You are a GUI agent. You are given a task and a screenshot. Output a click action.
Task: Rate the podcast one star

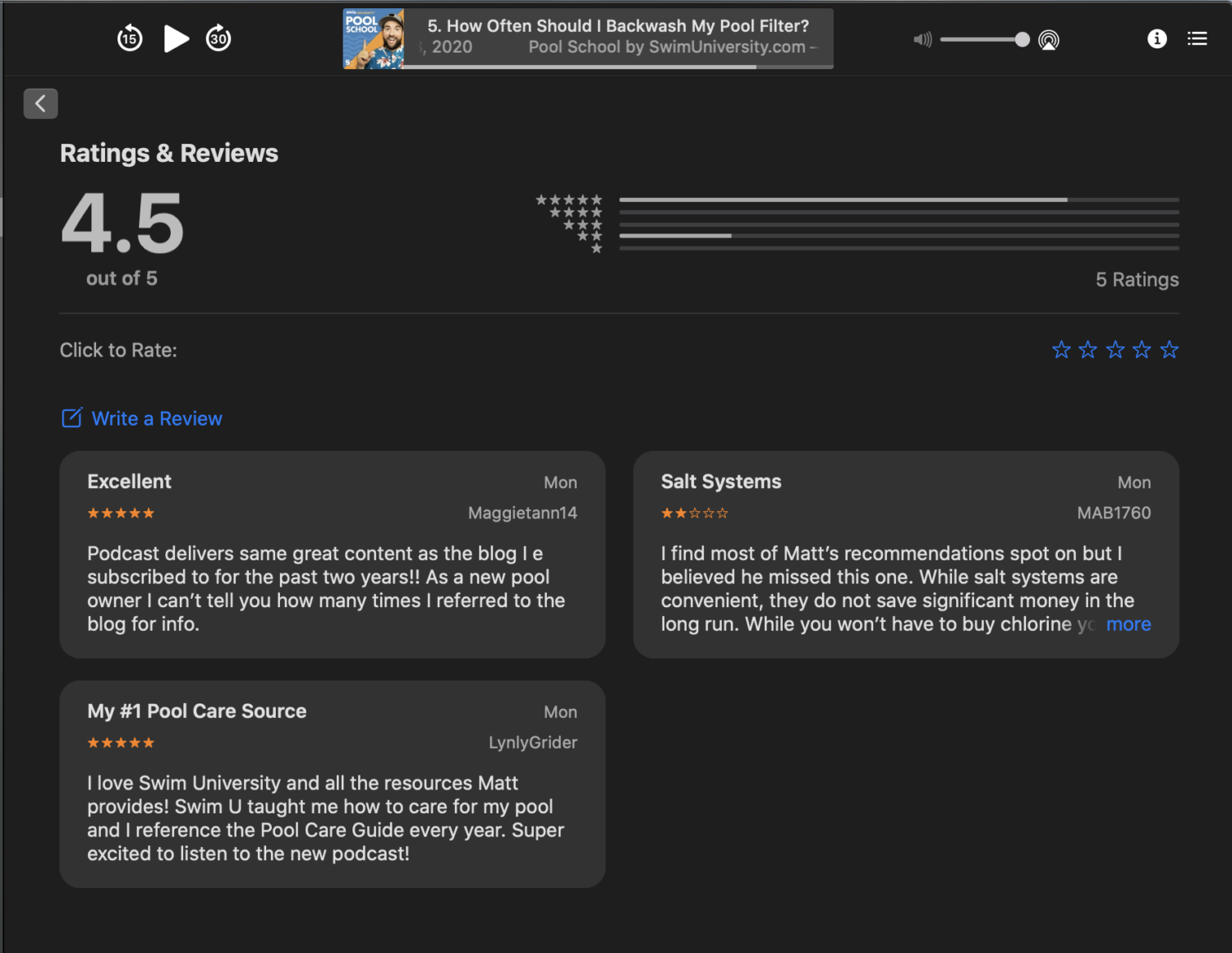pyautogui.click(x=1061, y=350)
